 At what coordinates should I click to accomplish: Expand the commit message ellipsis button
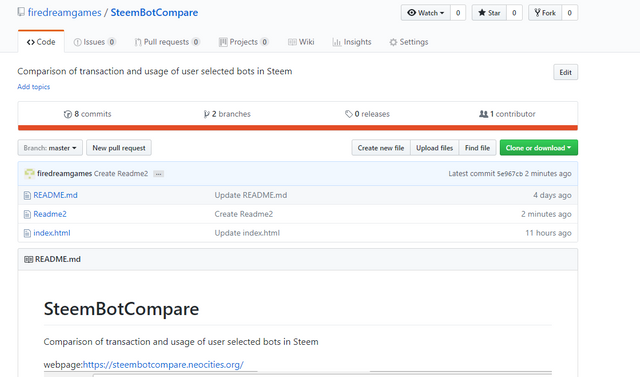pos(158,174)
